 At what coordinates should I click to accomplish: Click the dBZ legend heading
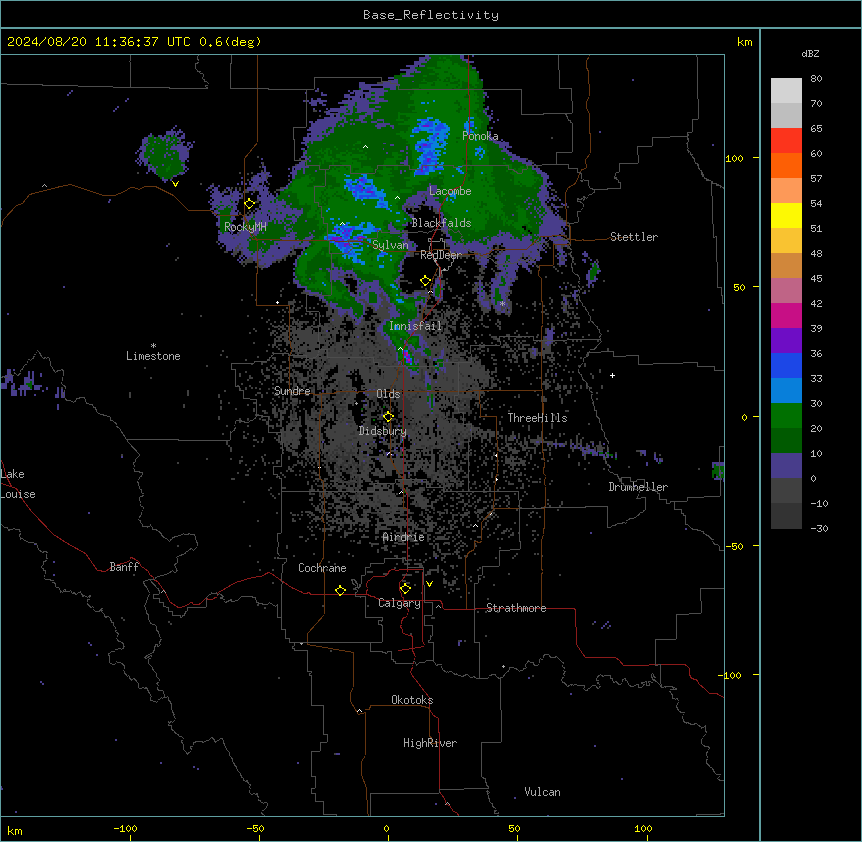(810, 53)
